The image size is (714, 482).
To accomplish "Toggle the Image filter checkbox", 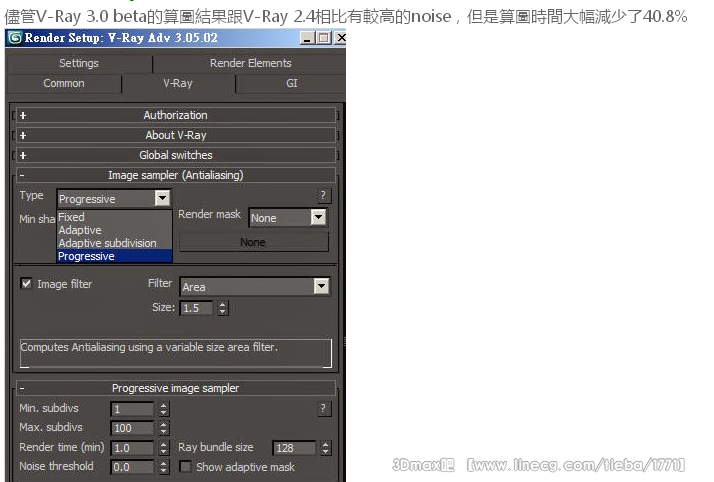I will pos(26,284).
